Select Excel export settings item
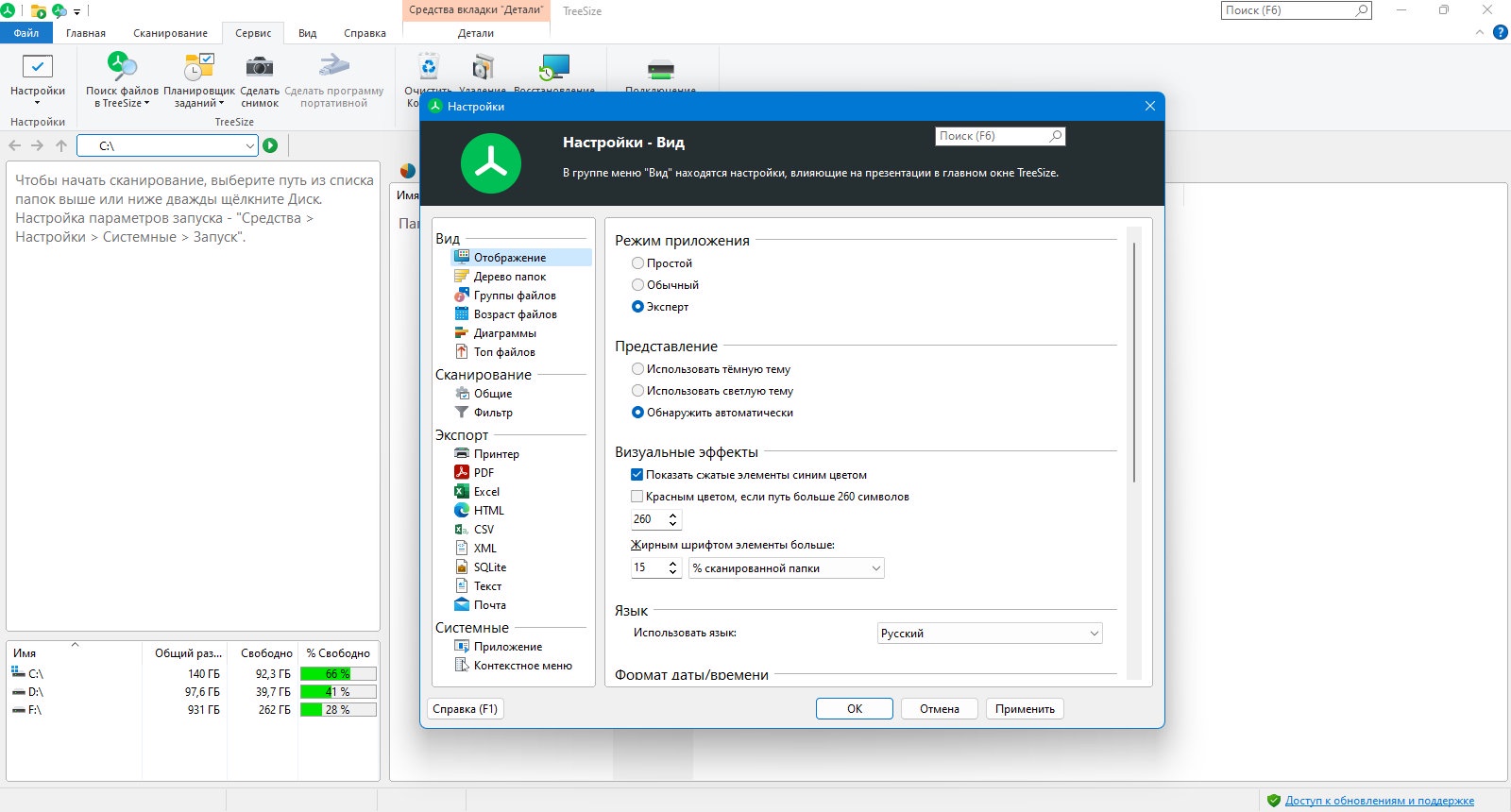 point(486,492)
